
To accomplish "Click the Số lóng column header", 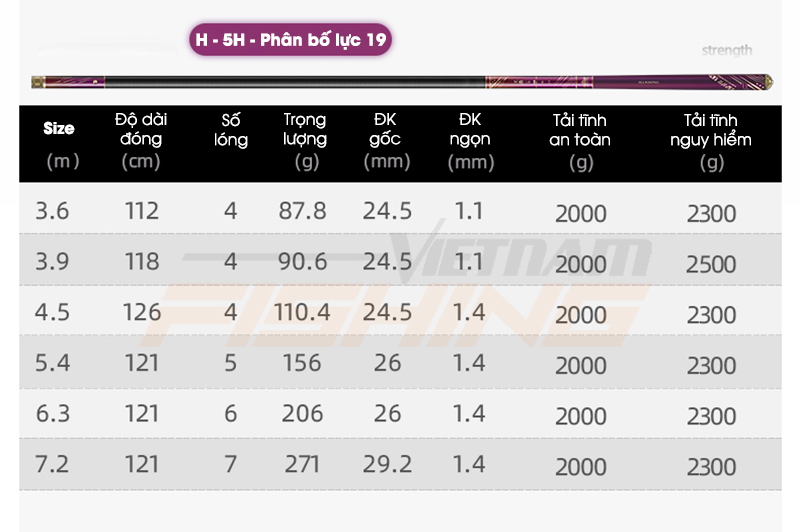I will click(x=231, y=130).
